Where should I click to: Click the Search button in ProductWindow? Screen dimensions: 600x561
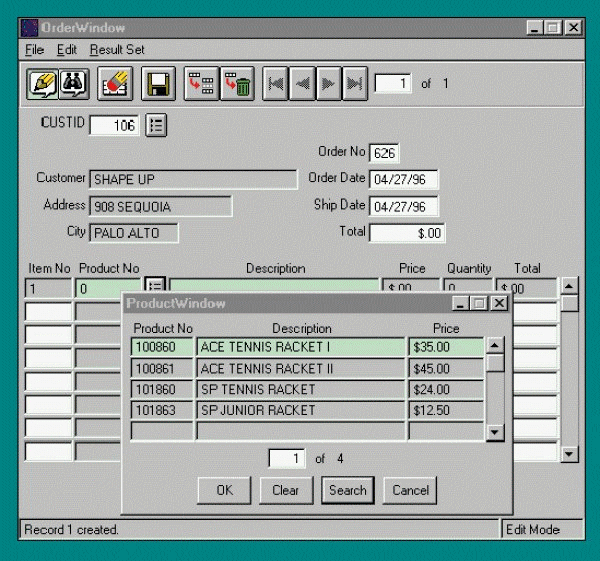(x=347, y=490)
